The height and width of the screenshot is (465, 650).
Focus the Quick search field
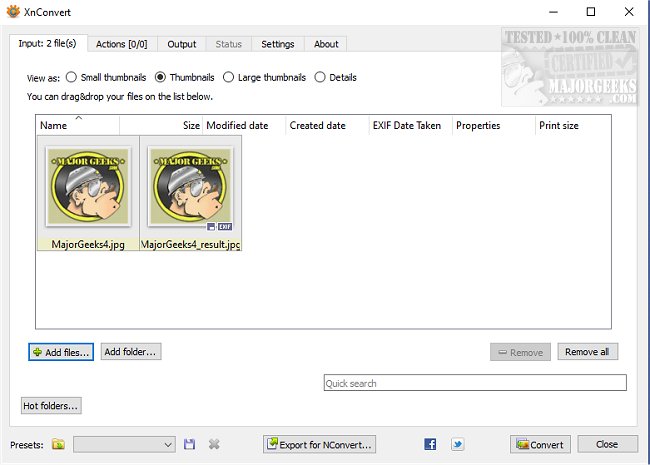pyautogui.click(x=475, y=383)
